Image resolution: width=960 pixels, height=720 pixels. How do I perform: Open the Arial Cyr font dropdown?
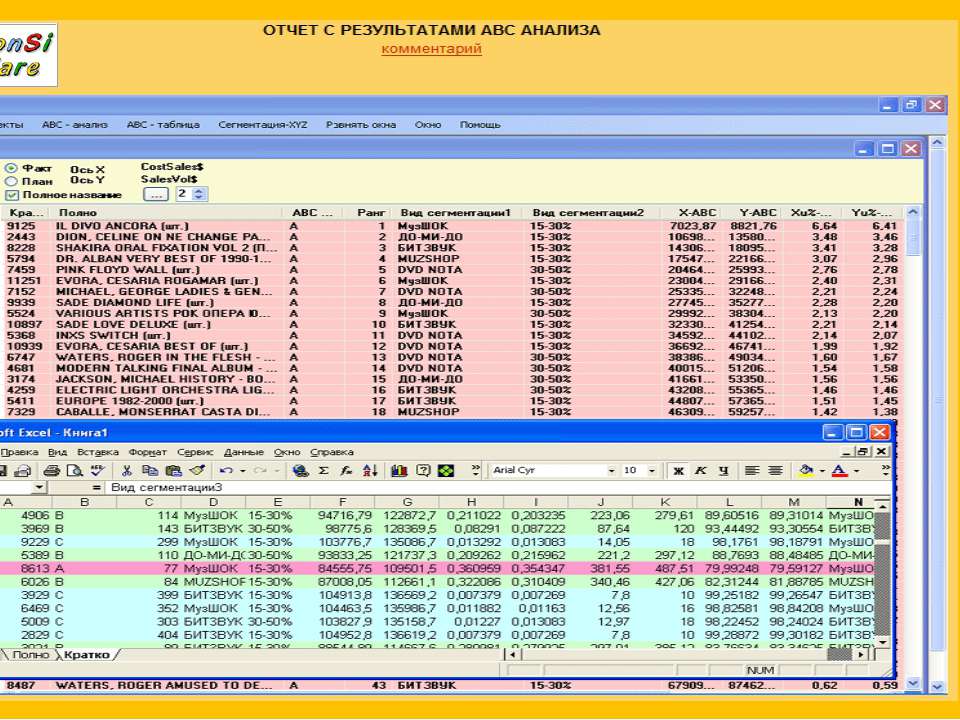tap(611, 470)
